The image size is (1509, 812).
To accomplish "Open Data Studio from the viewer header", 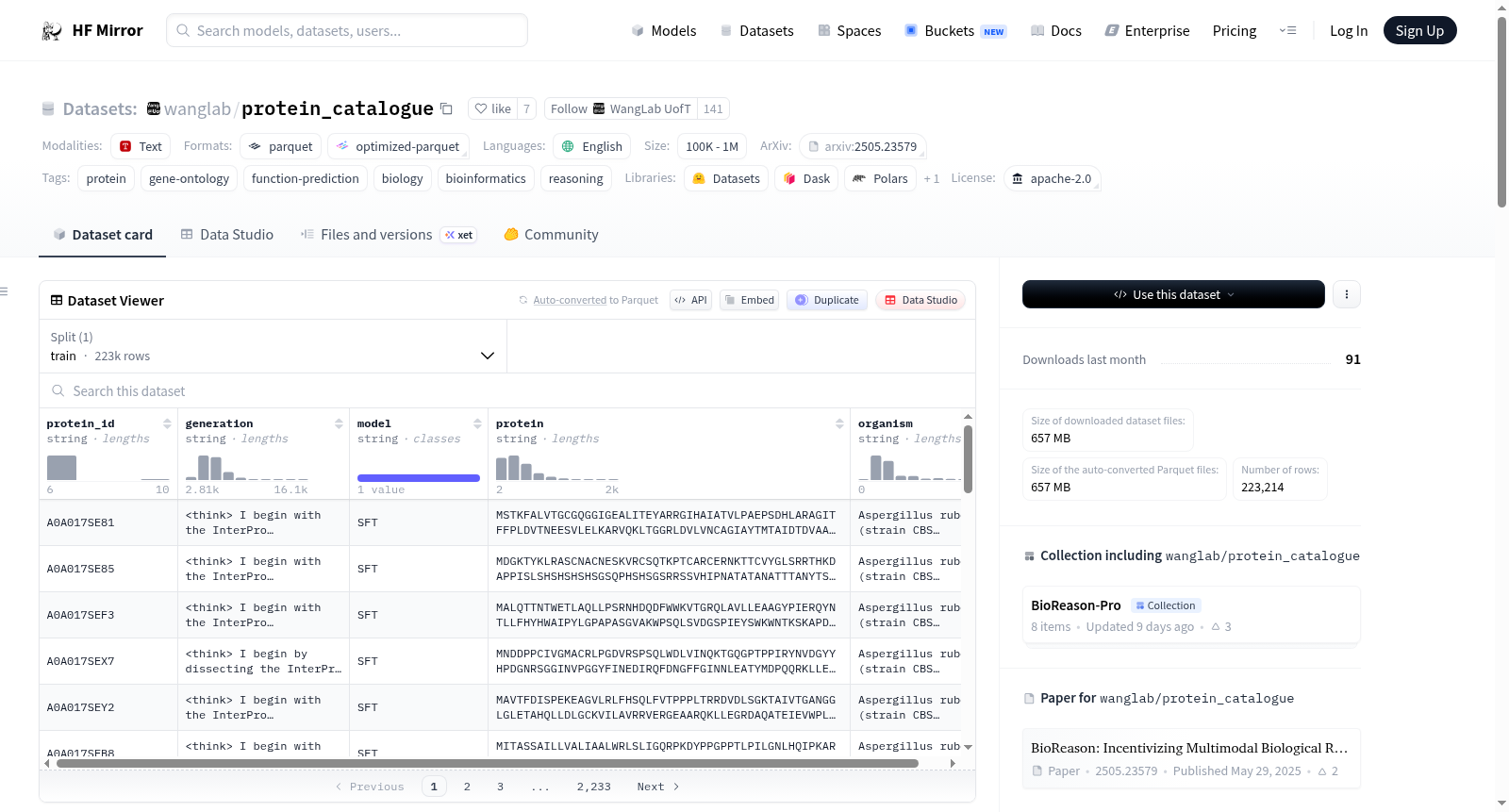I will click(920, 300).
